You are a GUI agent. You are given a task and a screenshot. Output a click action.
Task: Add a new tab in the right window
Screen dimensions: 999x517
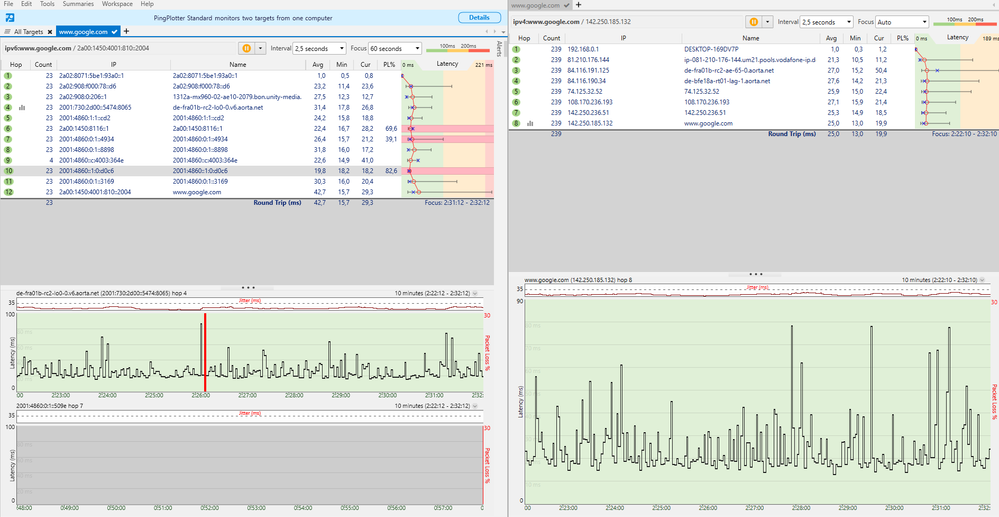577,5
